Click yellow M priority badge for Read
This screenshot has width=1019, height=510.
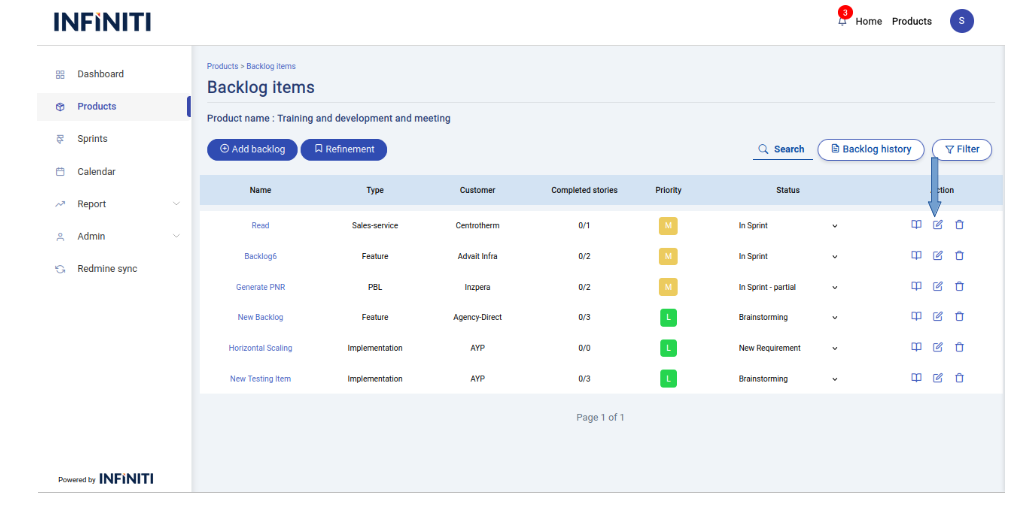point(668,226)
